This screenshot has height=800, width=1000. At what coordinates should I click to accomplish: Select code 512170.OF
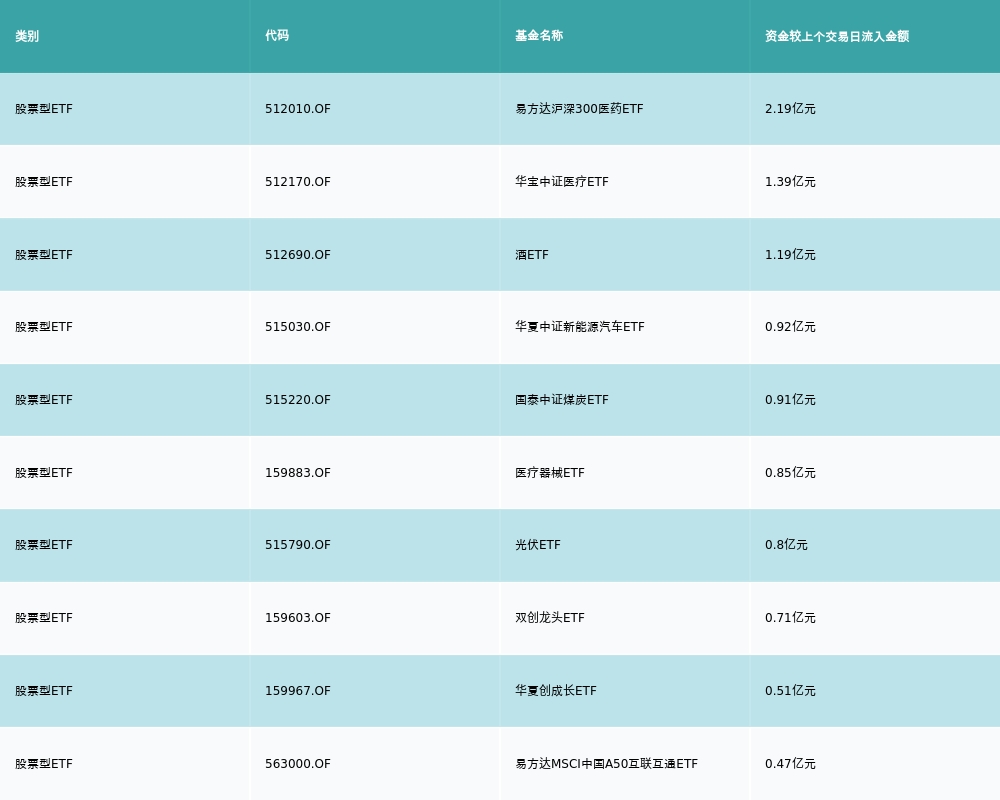(x=298, y=182)
